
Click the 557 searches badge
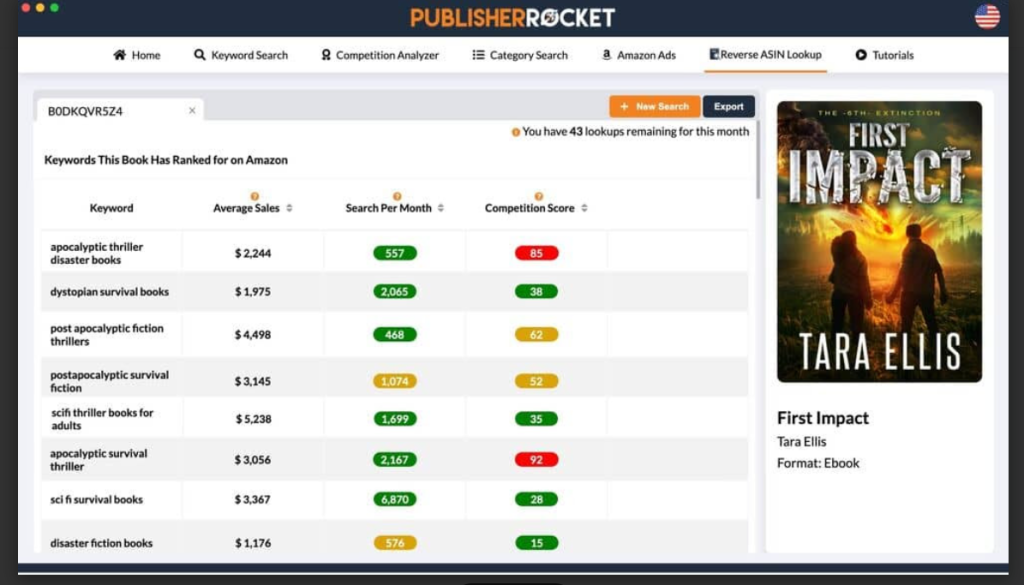click(x=395, y=253)
